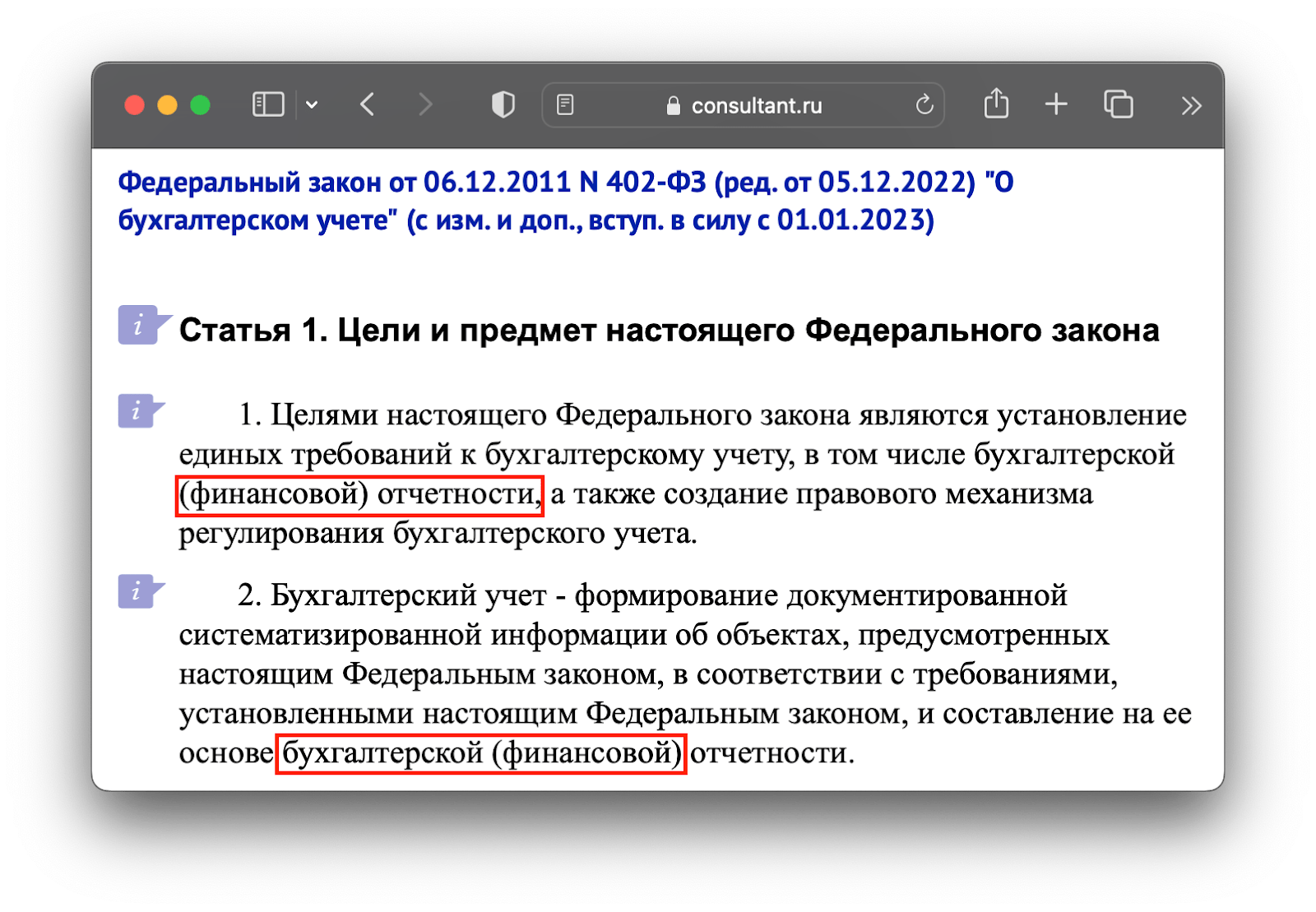Image resolution: width=1316 pixels, height=912 pixels.
Task: Click info icon beside paragraph 1
Action: tap(137, 411)
